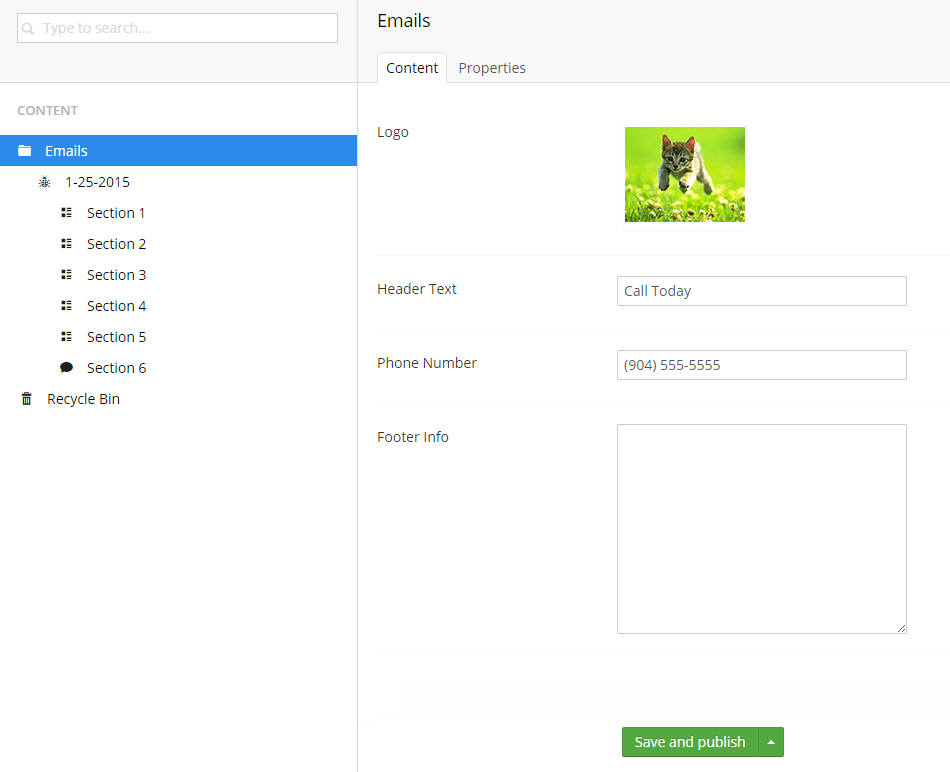Click the Recycle Bin trash icon

[27, 399]
